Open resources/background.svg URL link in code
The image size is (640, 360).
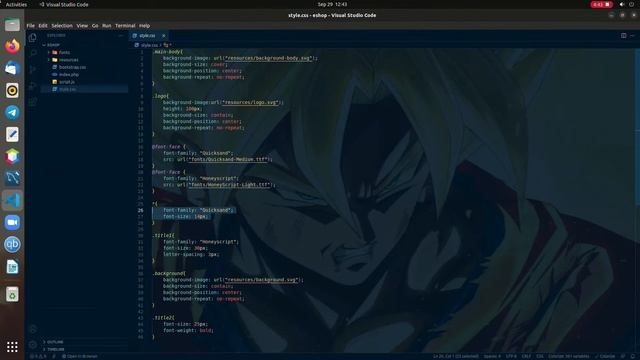click(x=262, y=280)
